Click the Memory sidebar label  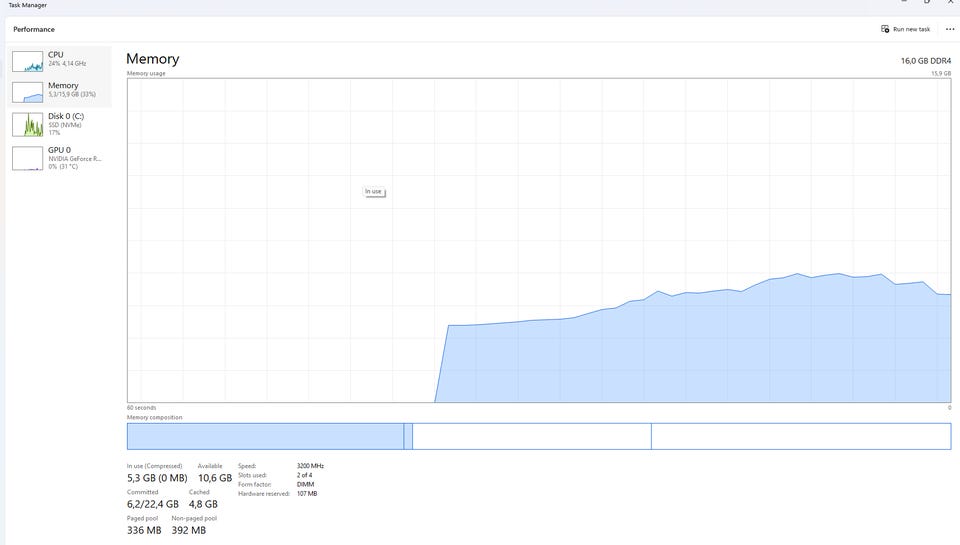click(63, 85)
